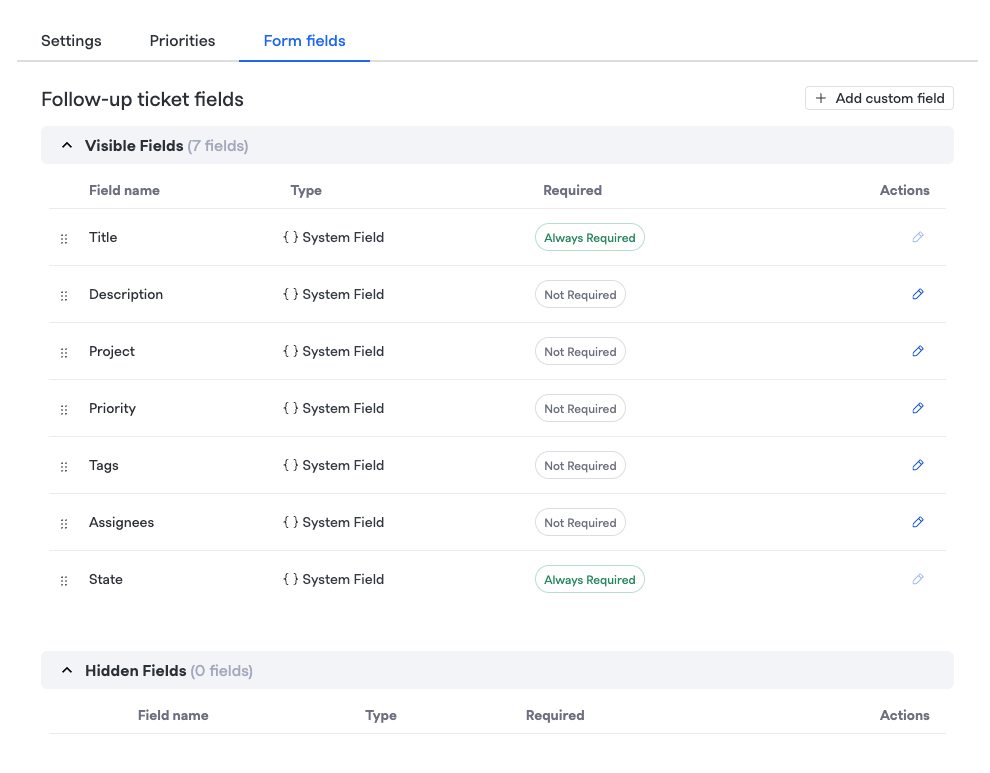Screen dimensions: 990x773
Task: Click the drag handle for Description row
Action: pos(64,296)
